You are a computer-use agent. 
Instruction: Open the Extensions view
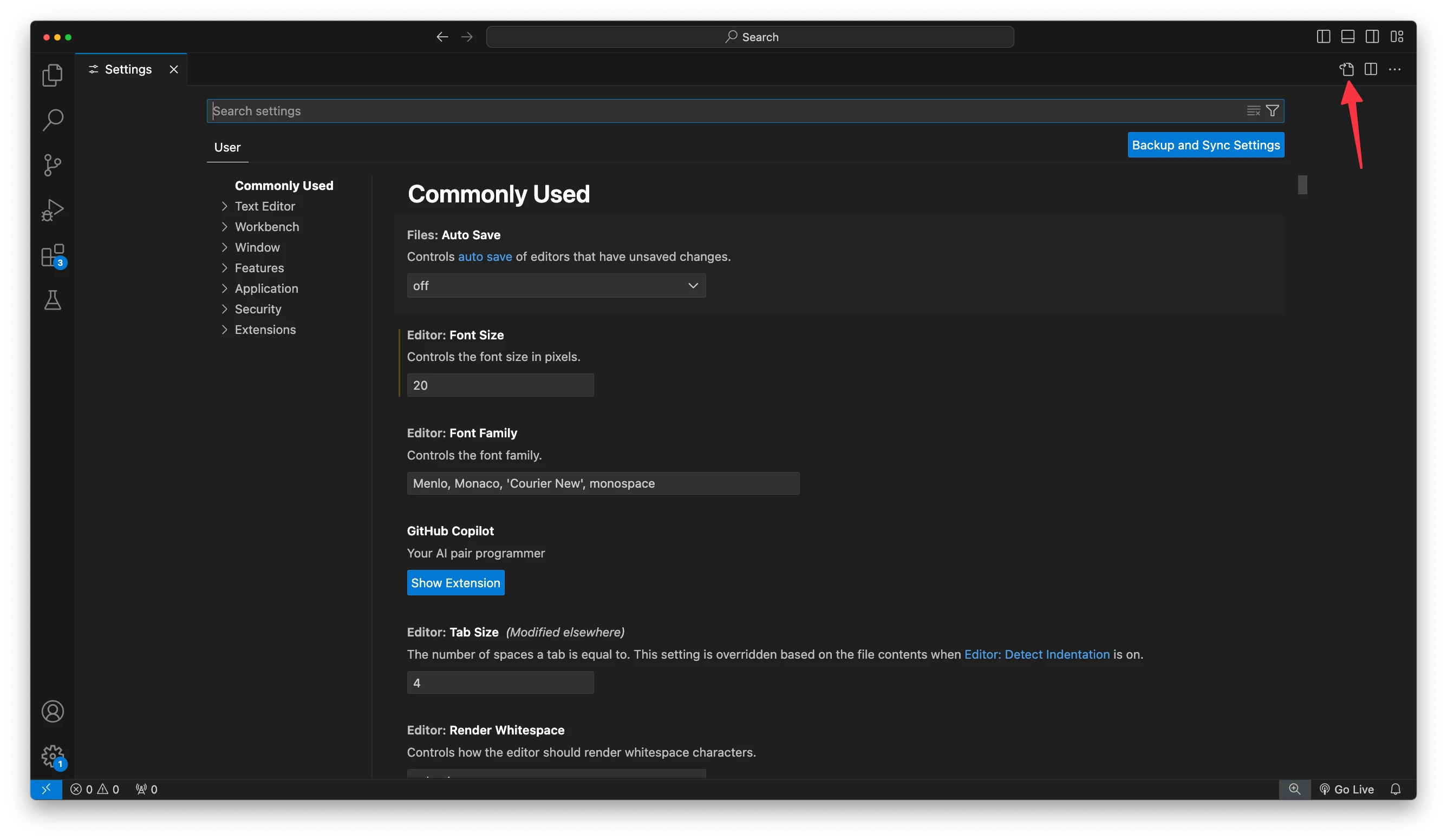pos(52,255)
